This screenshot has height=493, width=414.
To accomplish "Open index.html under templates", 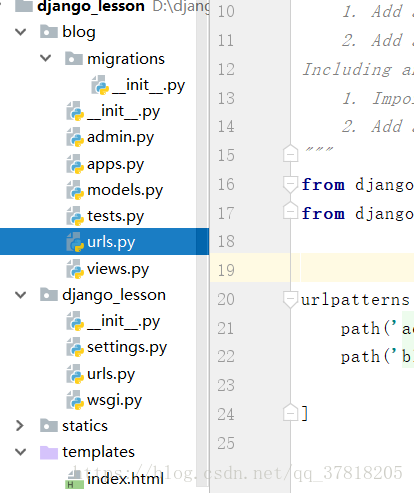I will 125,479.
